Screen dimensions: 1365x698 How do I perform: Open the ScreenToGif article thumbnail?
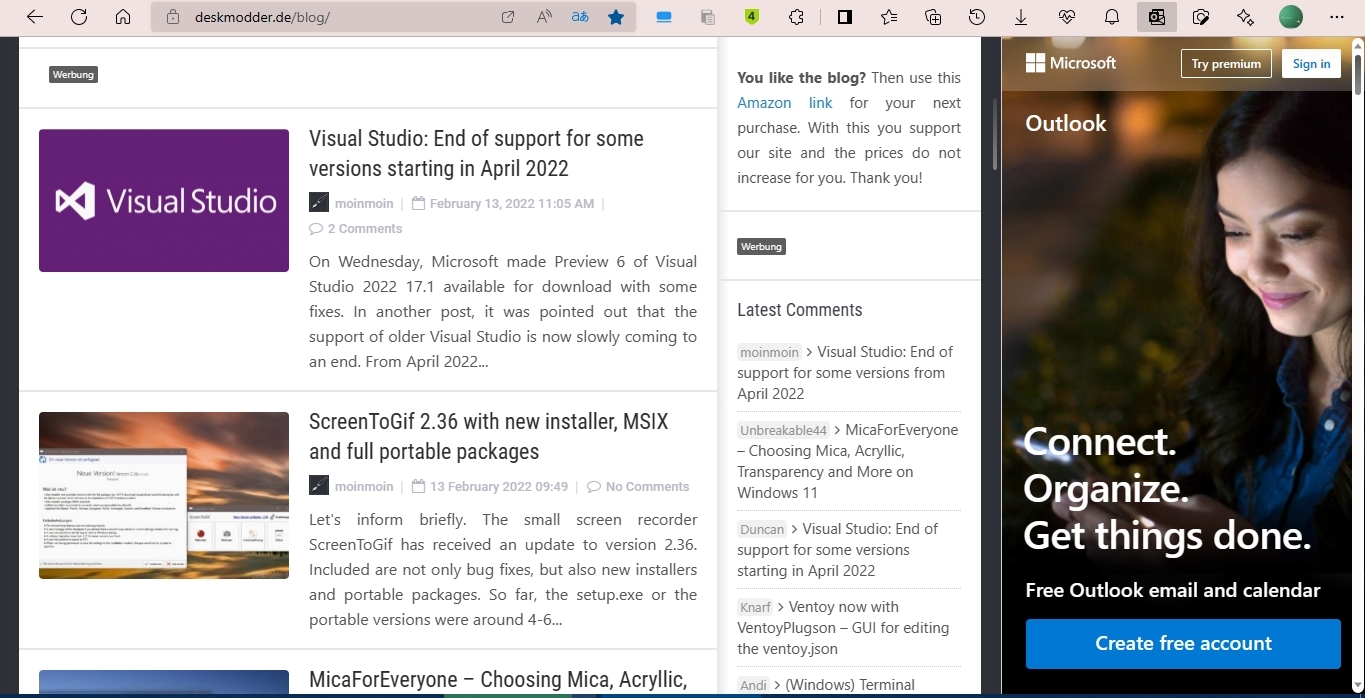pos(164,495)
